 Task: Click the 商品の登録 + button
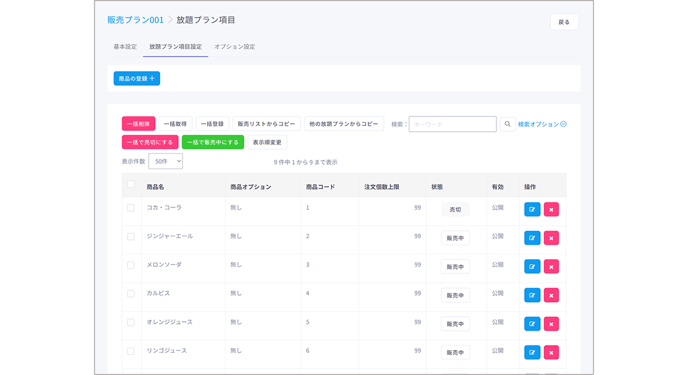[x=137, y=79]
